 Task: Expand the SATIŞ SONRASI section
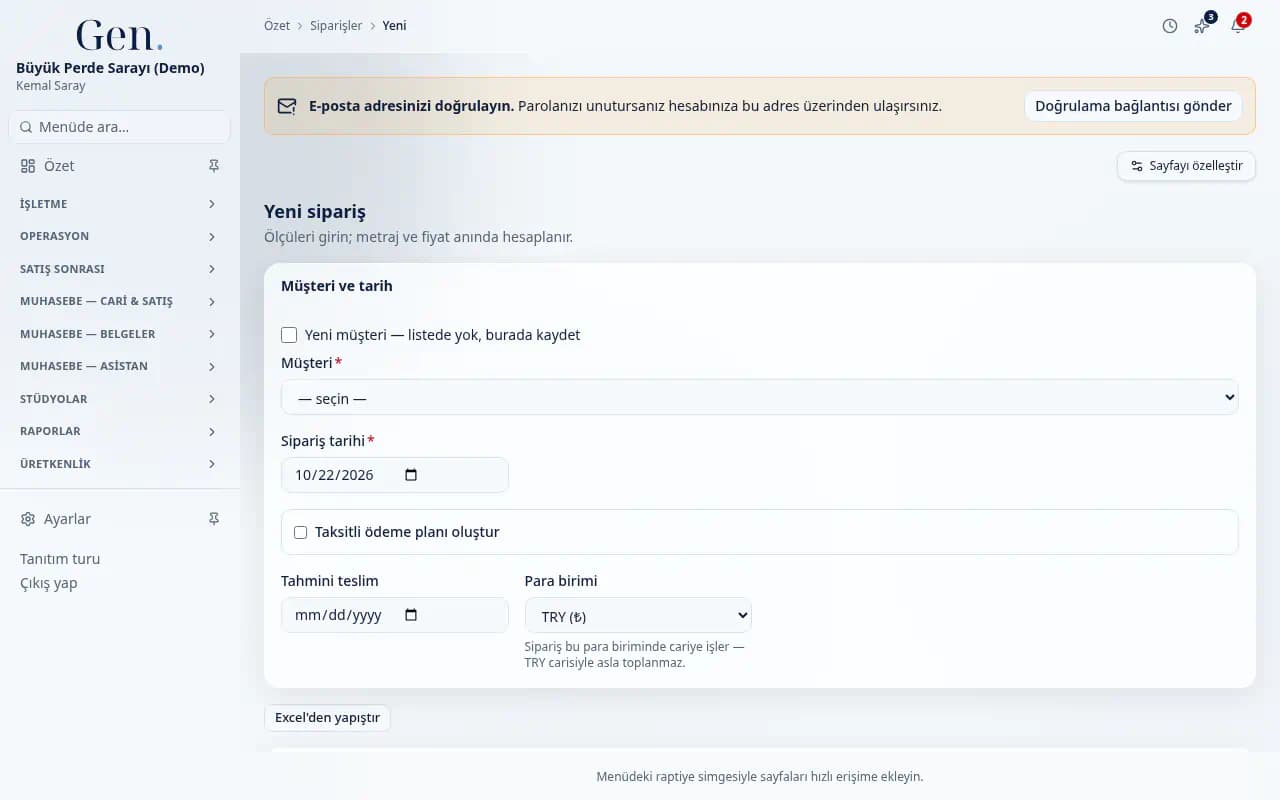pos(119,269)
